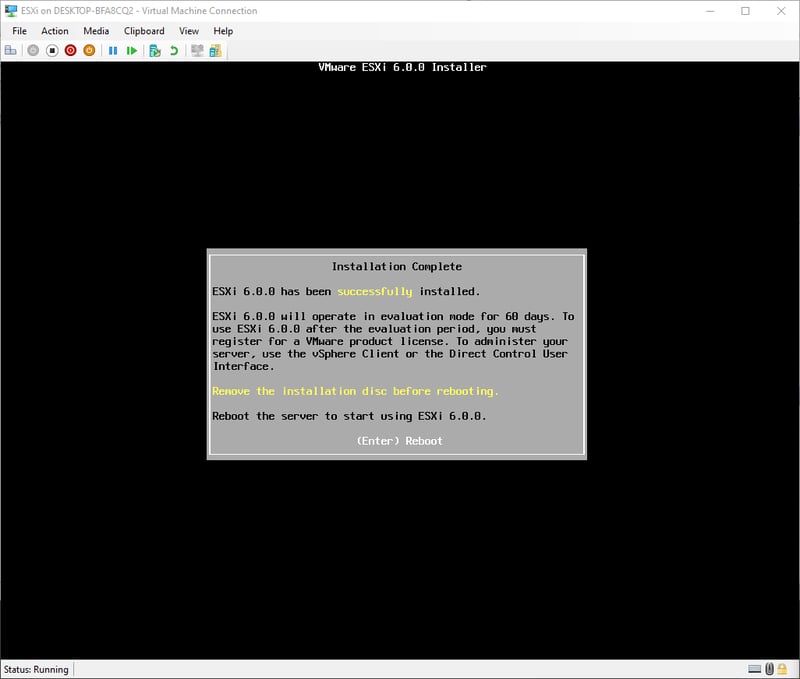Open the File menu
The width and height of the screenshot is (800, 679).
point(19,31)
